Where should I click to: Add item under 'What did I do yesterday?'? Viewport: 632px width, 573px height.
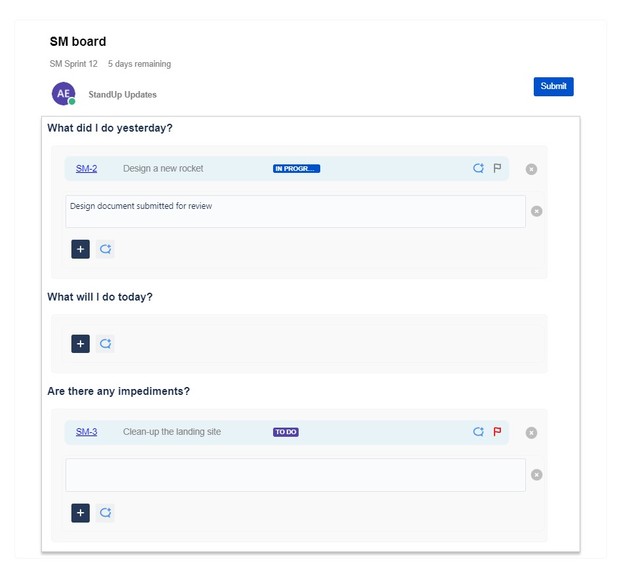click(x=81, y=249)
